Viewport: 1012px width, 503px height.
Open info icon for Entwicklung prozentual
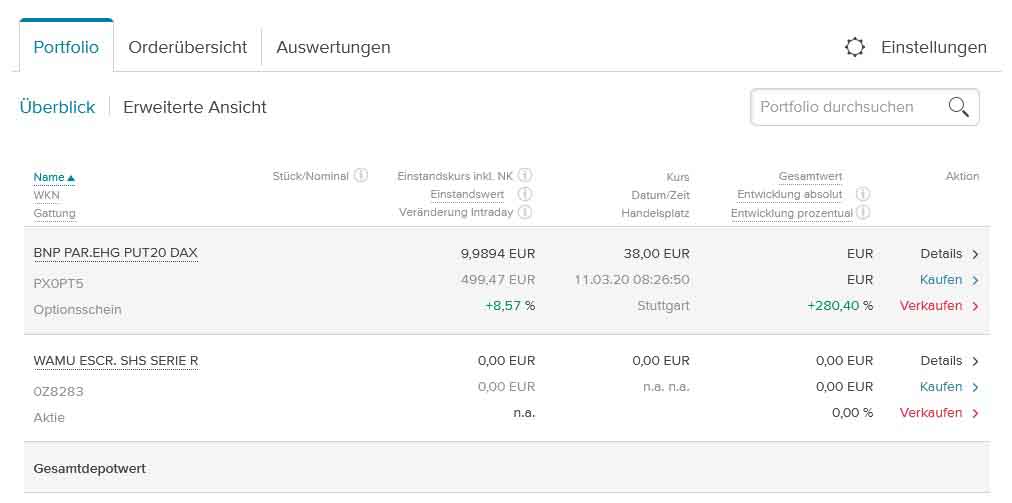coord(863,212)
